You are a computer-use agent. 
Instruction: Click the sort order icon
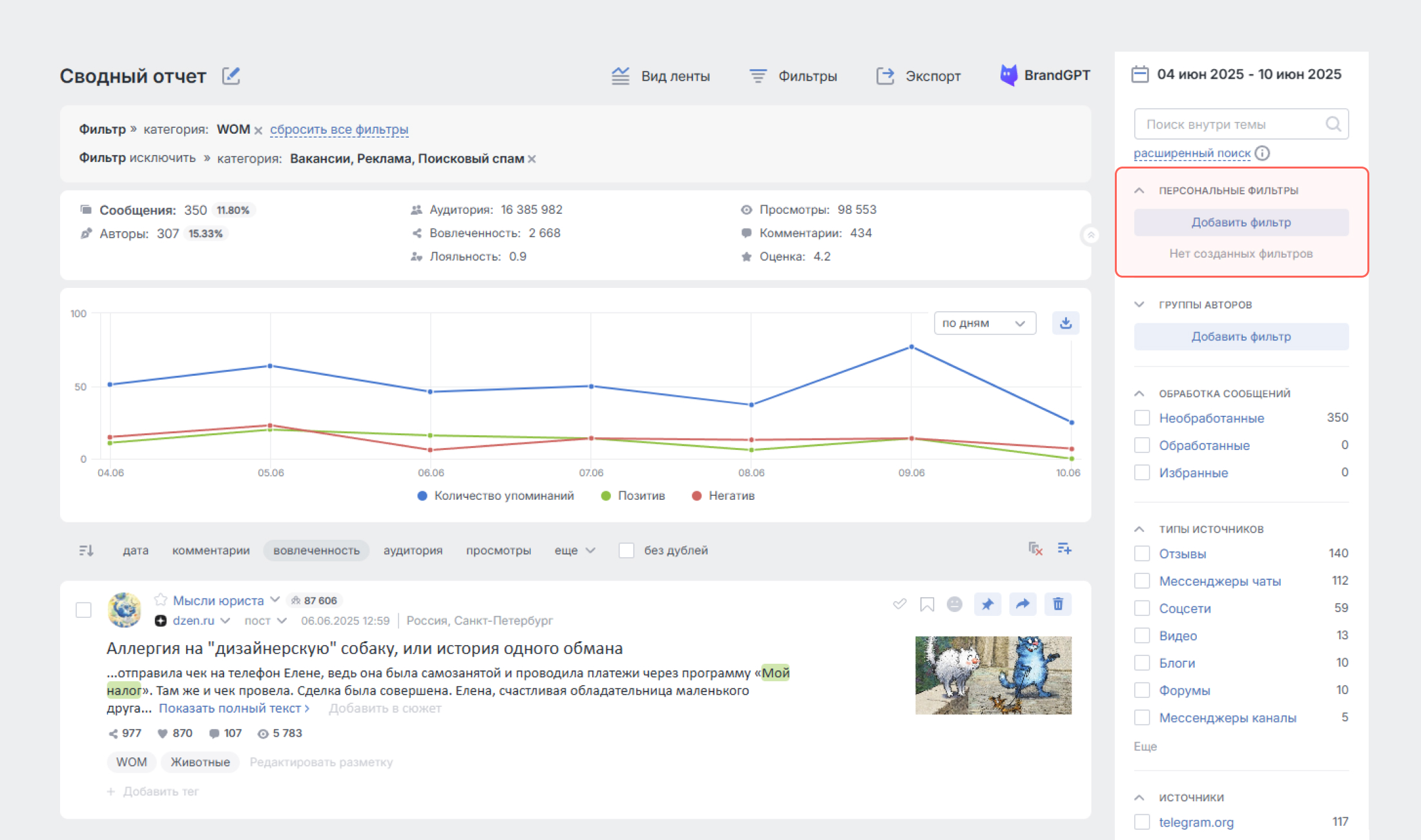87,551
